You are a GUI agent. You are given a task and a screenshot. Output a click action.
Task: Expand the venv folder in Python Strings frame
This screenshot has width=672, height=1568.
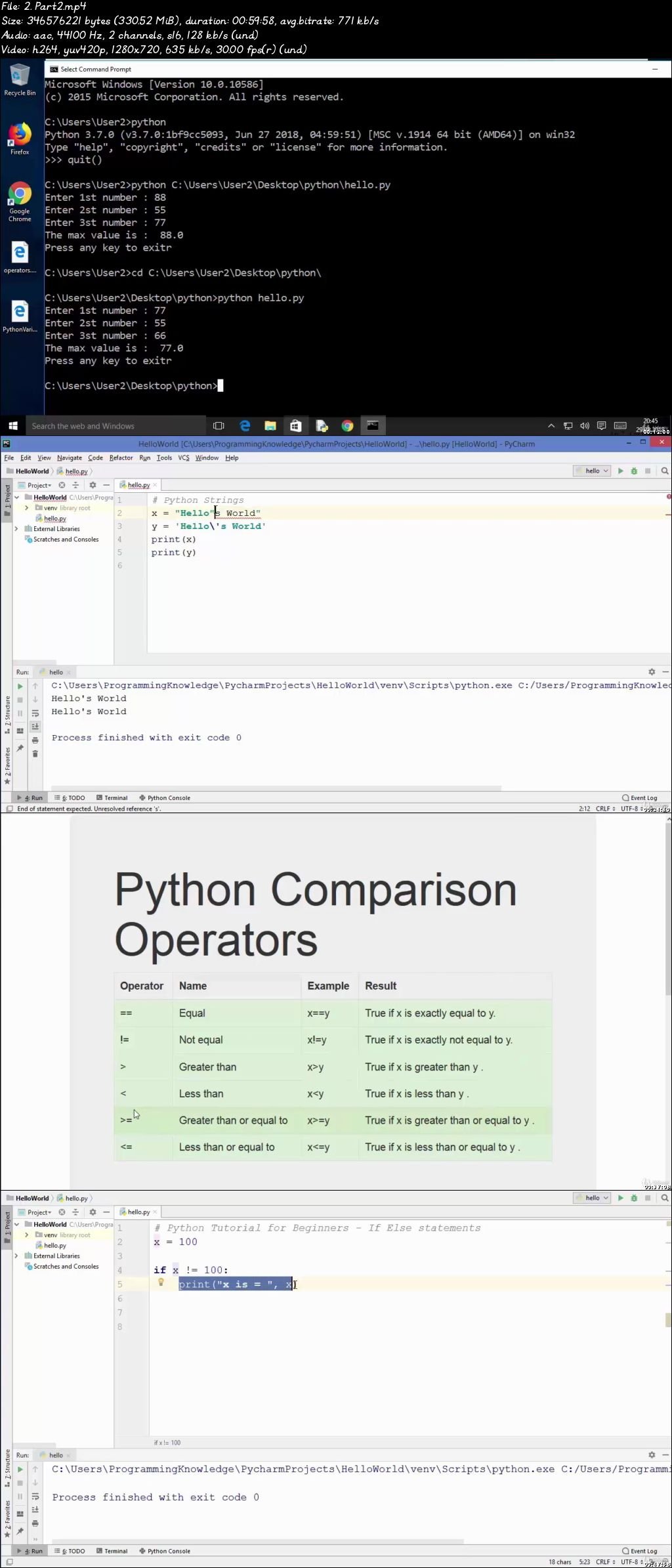point(27,508)
